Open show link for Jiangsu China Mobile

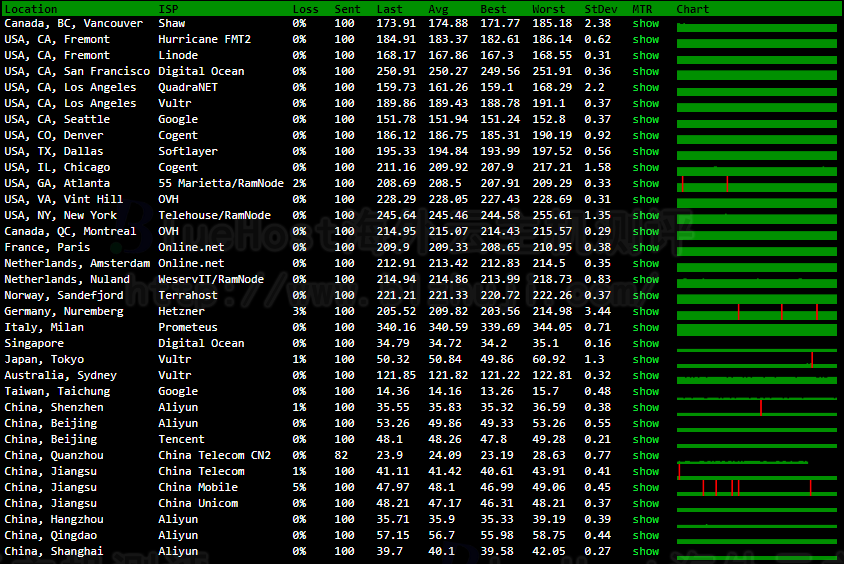coord(645,488)
